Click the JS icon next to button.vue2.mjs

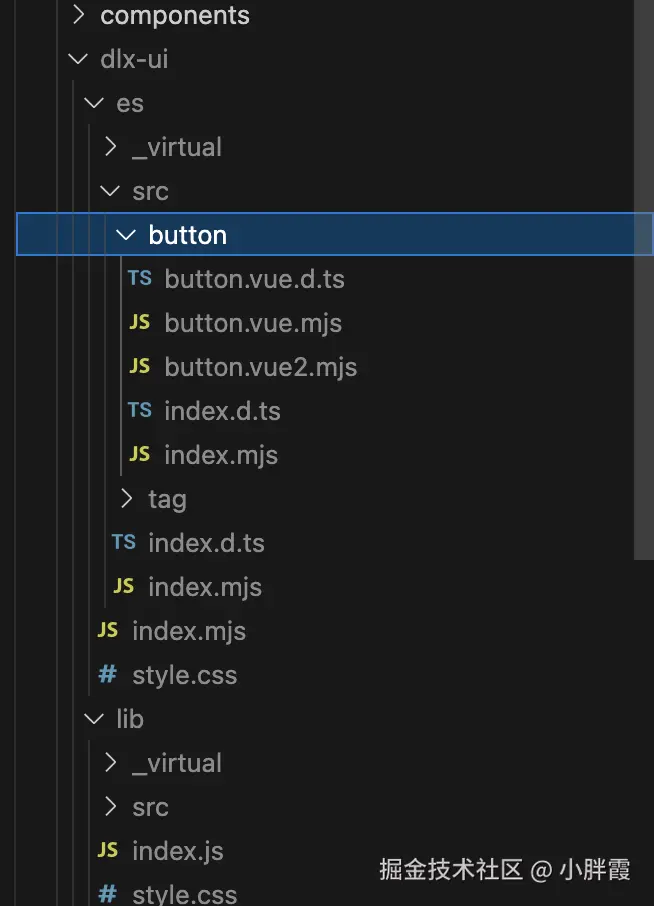(140, 367)
